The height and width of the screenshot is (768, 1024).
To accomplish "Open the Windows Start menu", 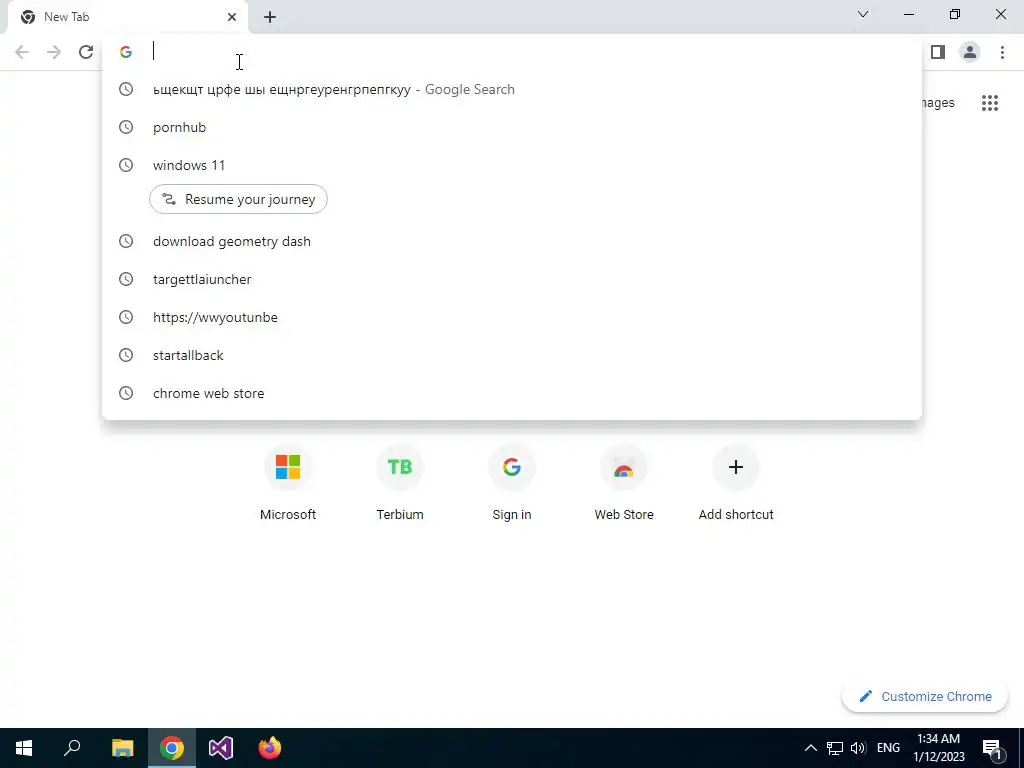I will [24, 748].
